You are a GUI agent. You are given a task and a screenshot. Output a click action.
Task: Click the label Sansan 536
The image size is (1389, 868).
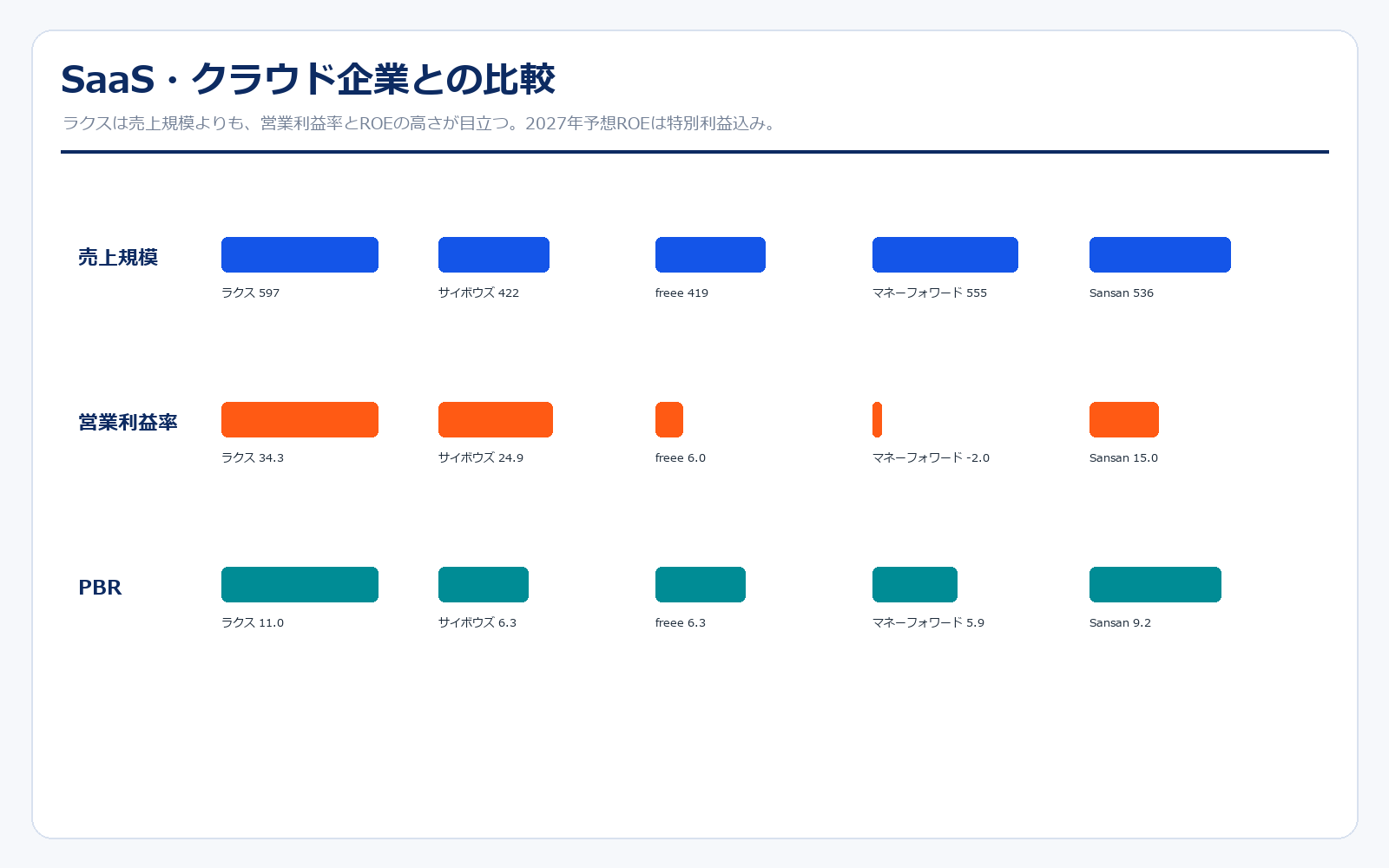point(1122,293)
